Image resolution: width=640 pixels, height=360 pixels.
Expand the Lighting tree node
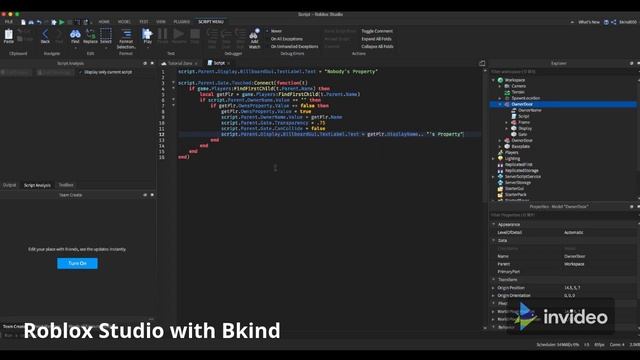(493, 158)
